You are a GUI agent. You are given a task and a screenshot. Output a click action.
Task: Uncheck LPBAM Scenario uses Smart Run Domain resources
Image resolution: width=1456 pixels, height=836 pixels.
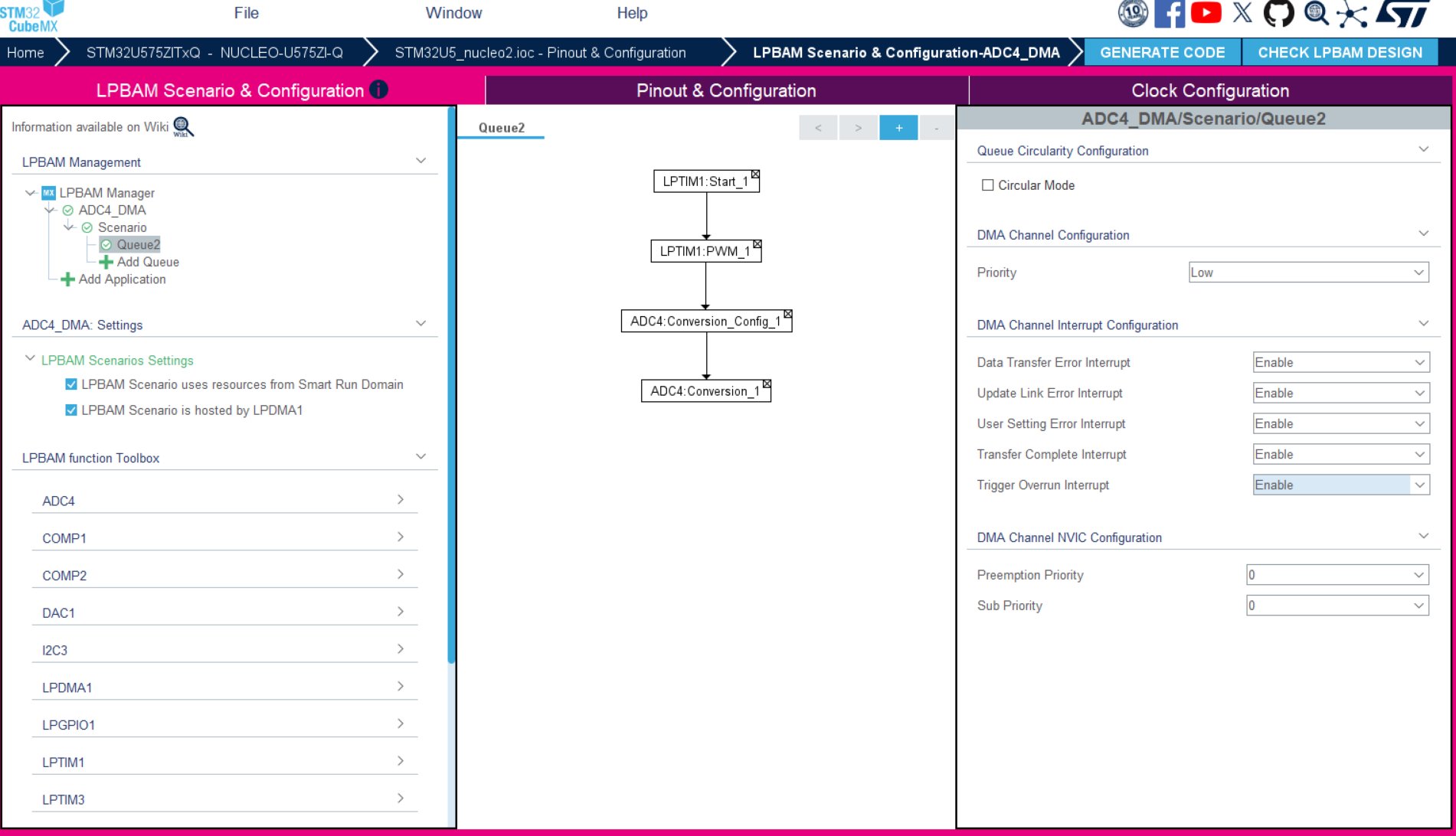(x=71, y=384)
